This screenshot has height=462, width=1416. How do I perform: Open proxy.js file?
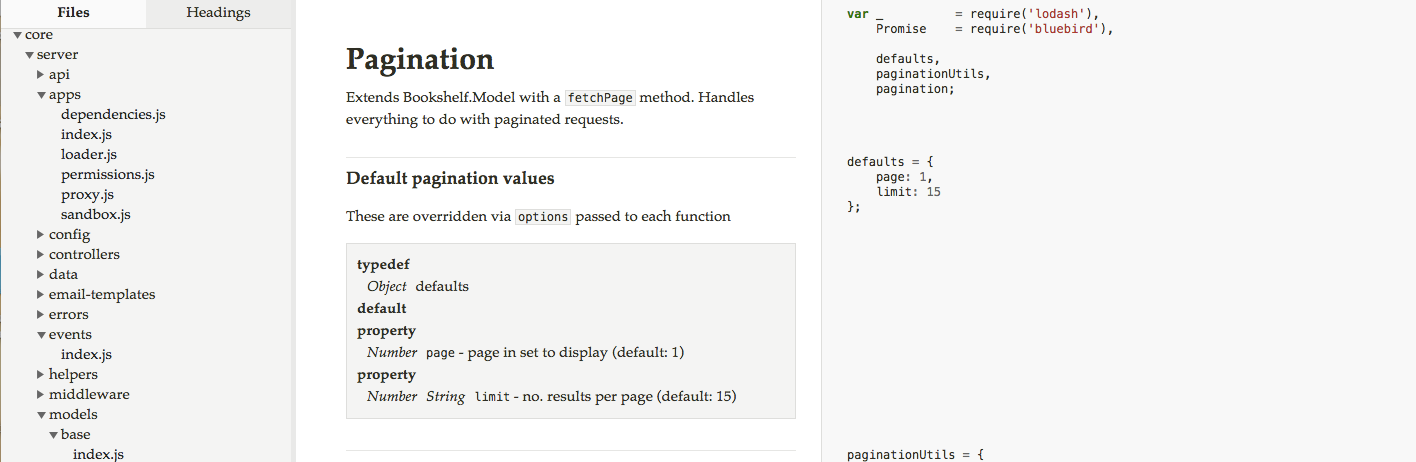coord(87,195)
